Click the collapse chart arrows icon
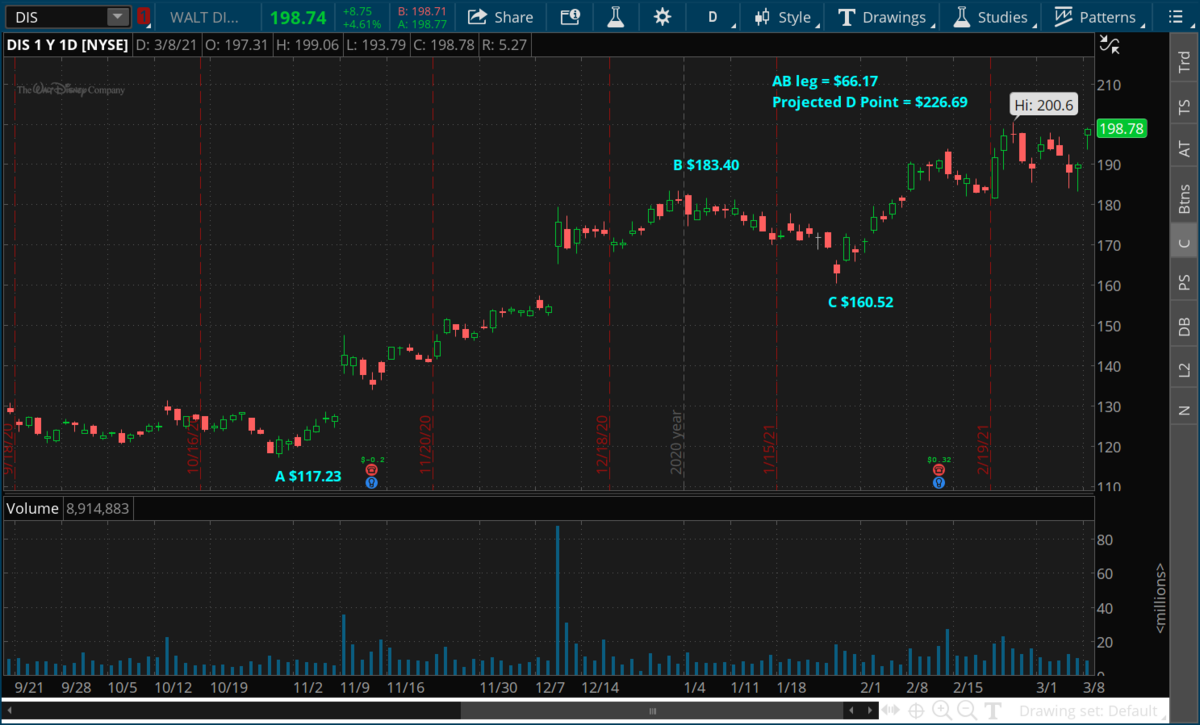This screenshot has width=1200, height=725. [1108, 44]
